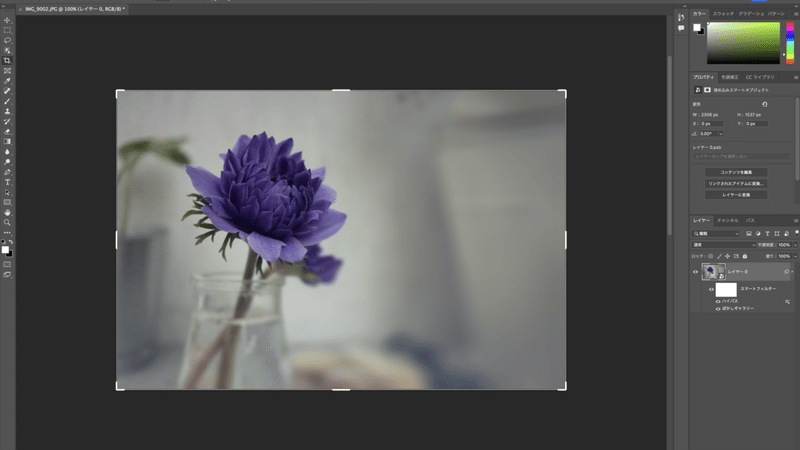Select the Brush tool

pos(7,101)
